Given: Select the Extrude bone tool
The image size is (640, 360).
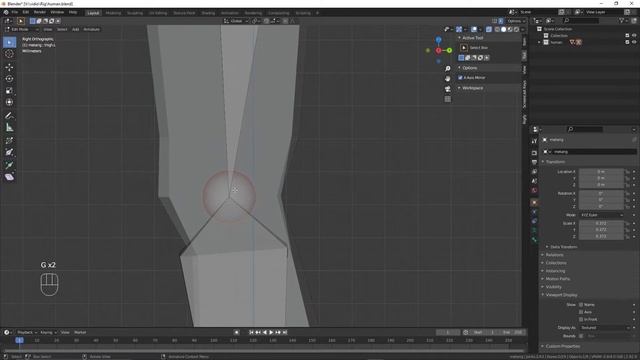Looking at the screenshot, I should click(9, 165).
